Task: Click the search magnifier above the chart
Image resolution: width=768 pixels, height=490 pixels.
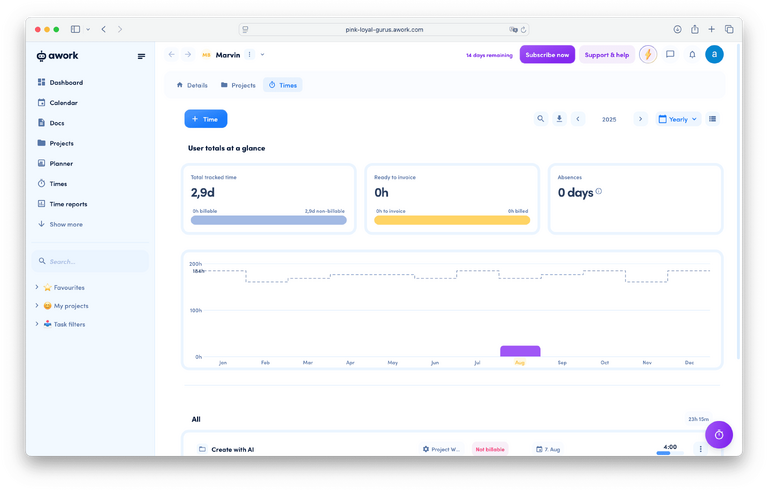Action: tap(541, 119)
